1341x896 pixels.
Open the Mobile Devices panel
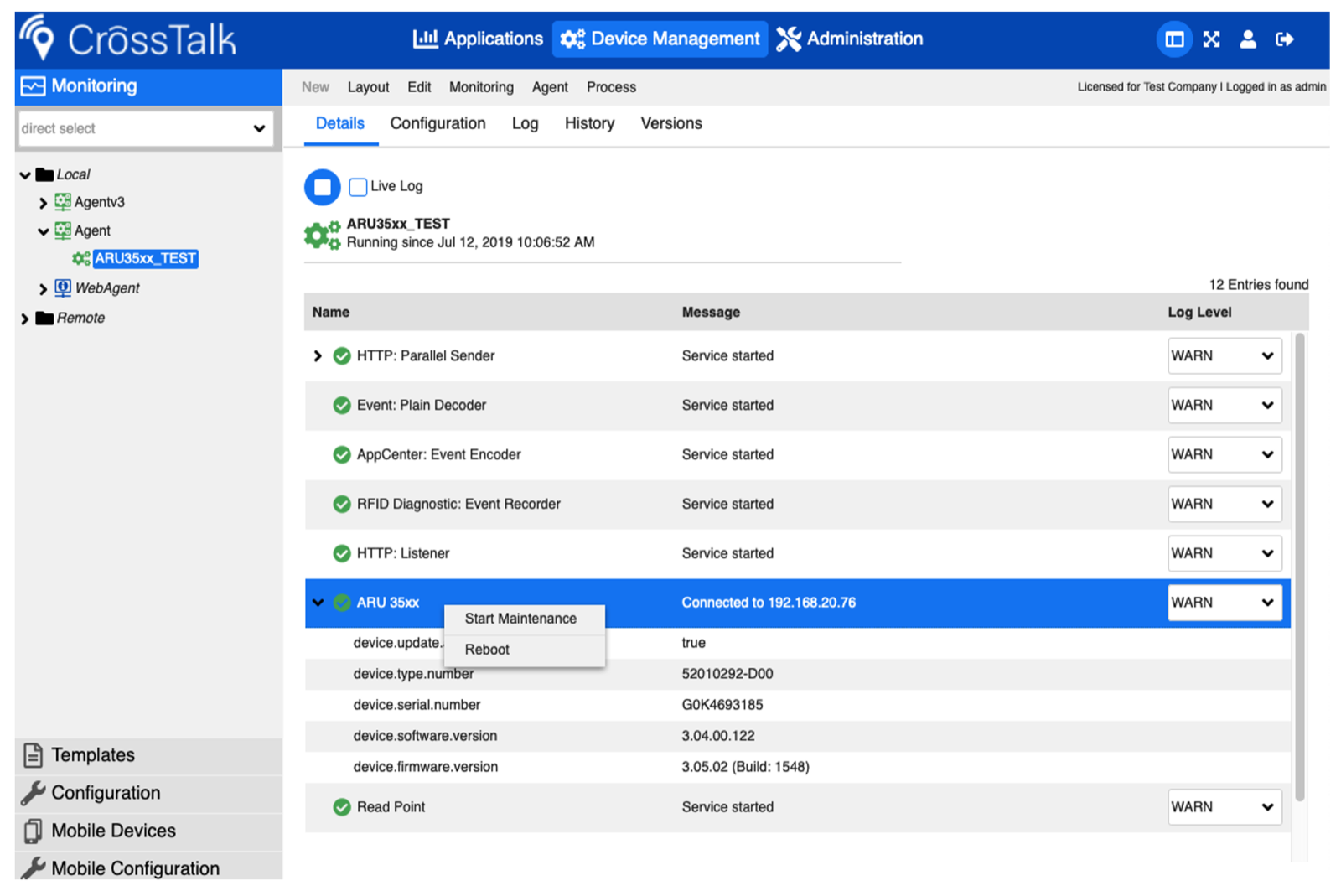pyautogui.click(x=148, y=831)
